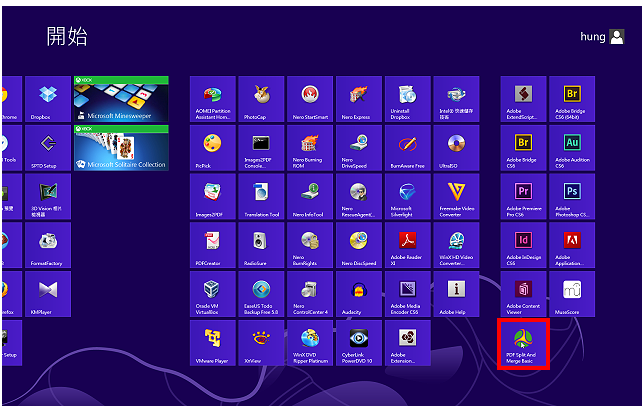Open the Images2PDF tile with photo stack icon
The image size is (644, 406).
point(213,197)
